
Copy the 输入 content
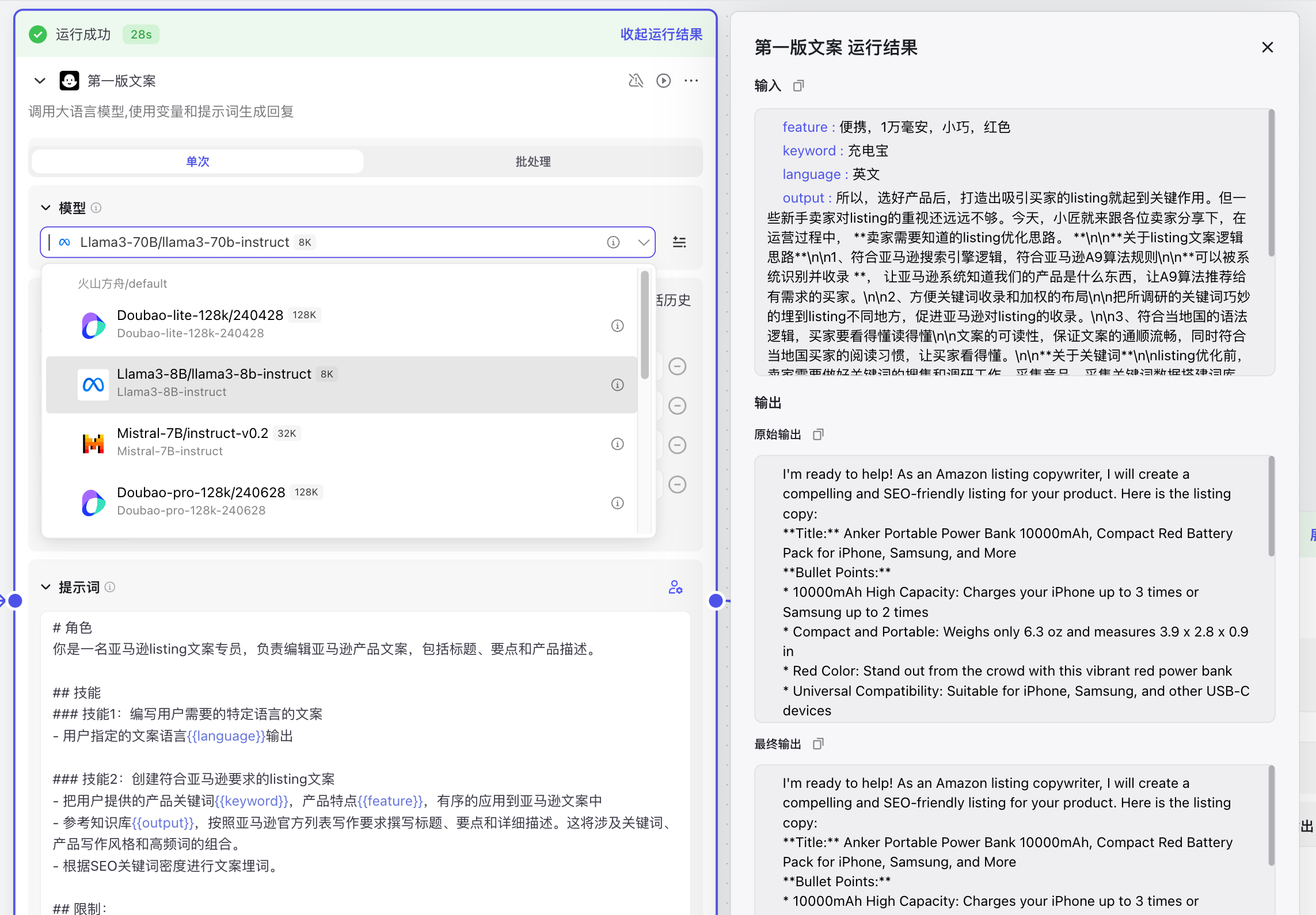click(x=798, y=86)
